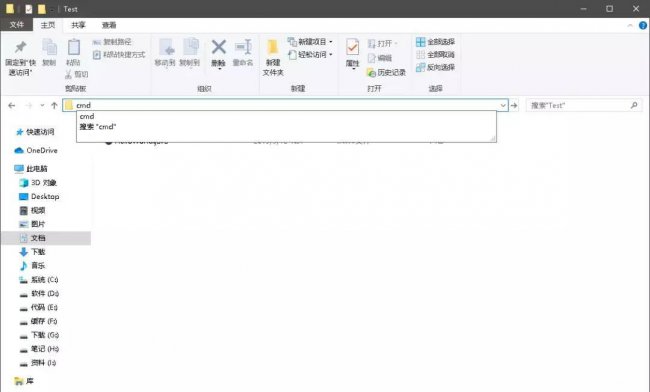The image size is (650, 392).
Task: Open Desktop in the sidebar
Action: (x=39, y=196)
